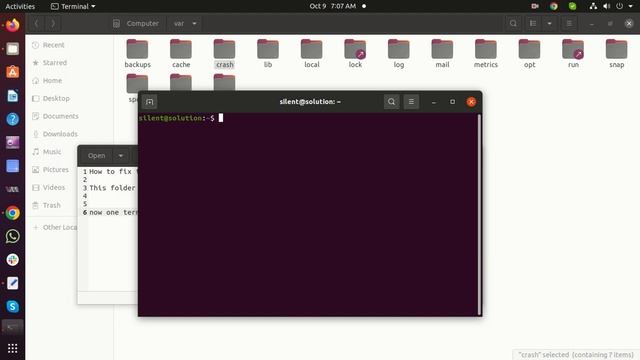The height and width of the screenshot is (360, 640).
Task: Click the terminal scrollbar
Action: (479, 214)
